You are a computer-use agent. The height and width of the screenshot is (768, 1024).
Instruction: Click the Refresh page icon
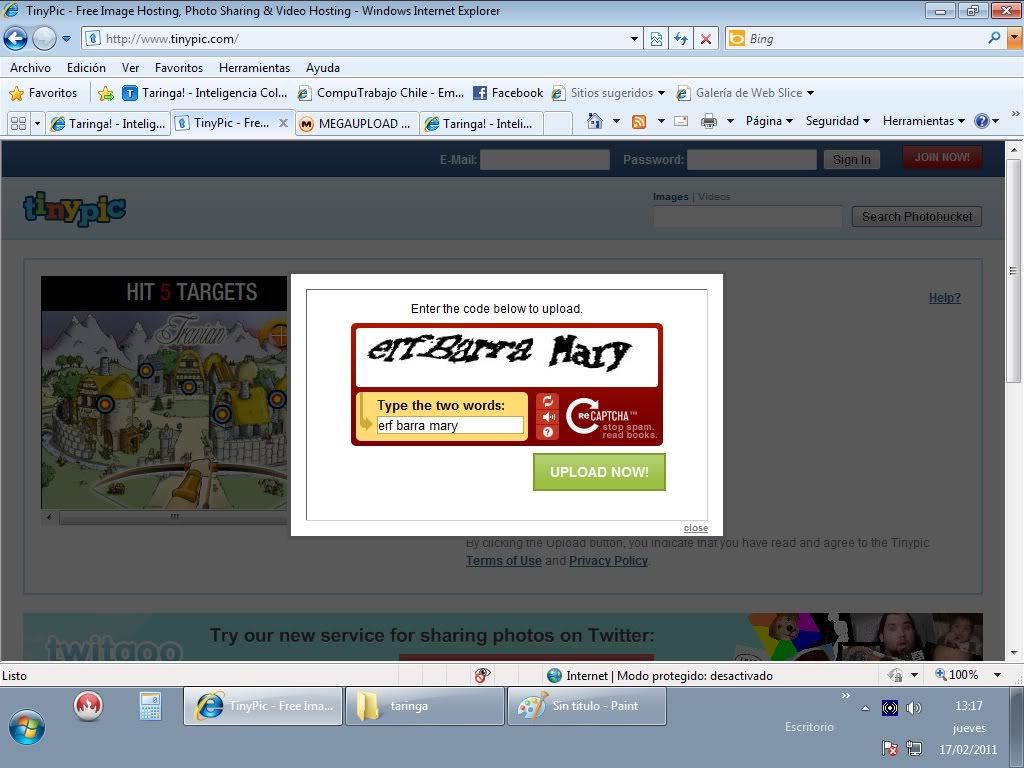(x=681, y=39)
